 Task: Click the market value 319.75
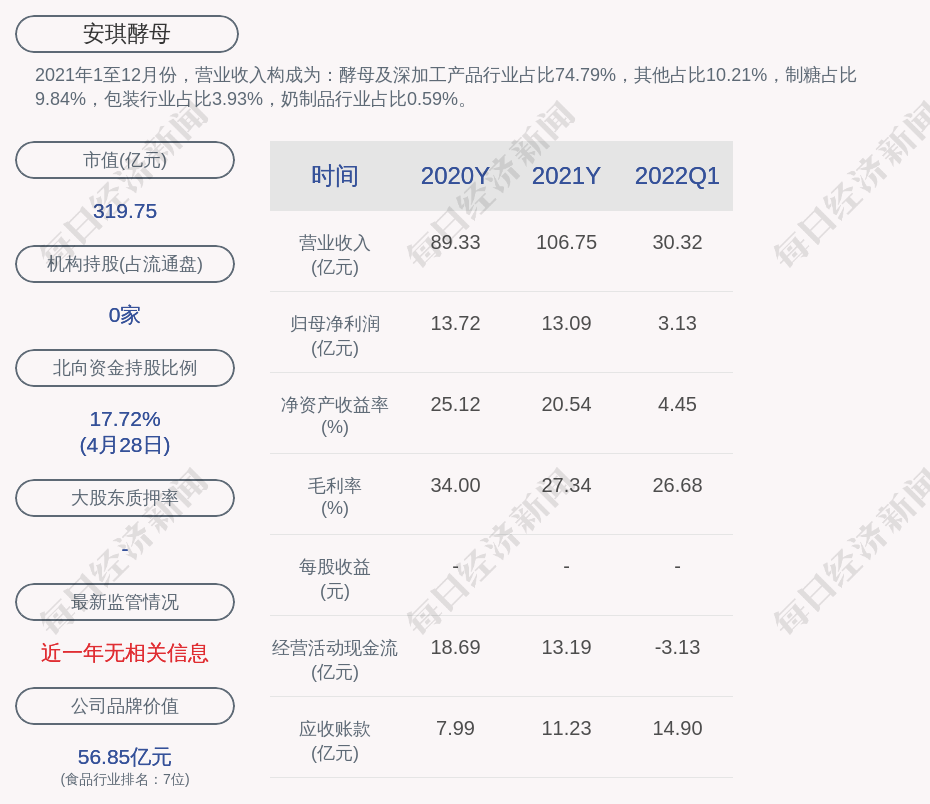(125, 211)
